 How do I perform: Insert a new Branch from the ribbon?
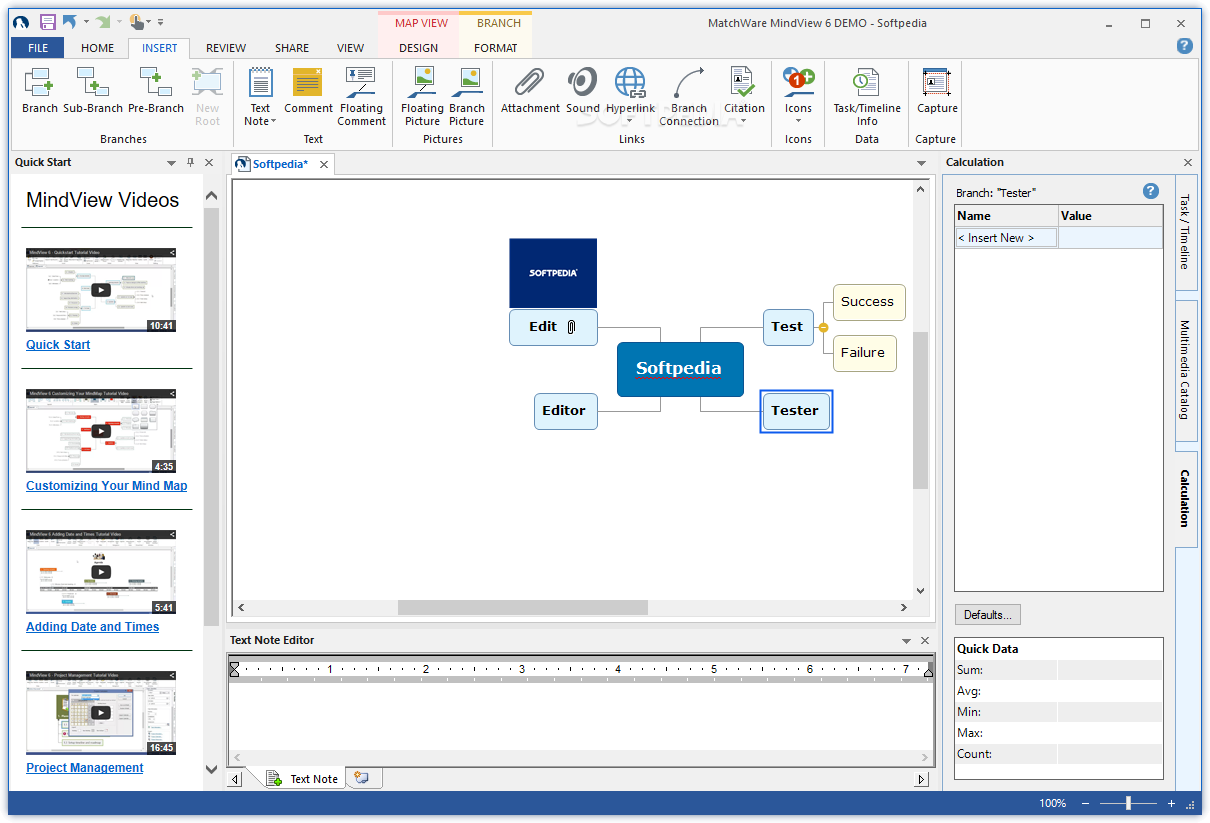[x=40, y=91]
